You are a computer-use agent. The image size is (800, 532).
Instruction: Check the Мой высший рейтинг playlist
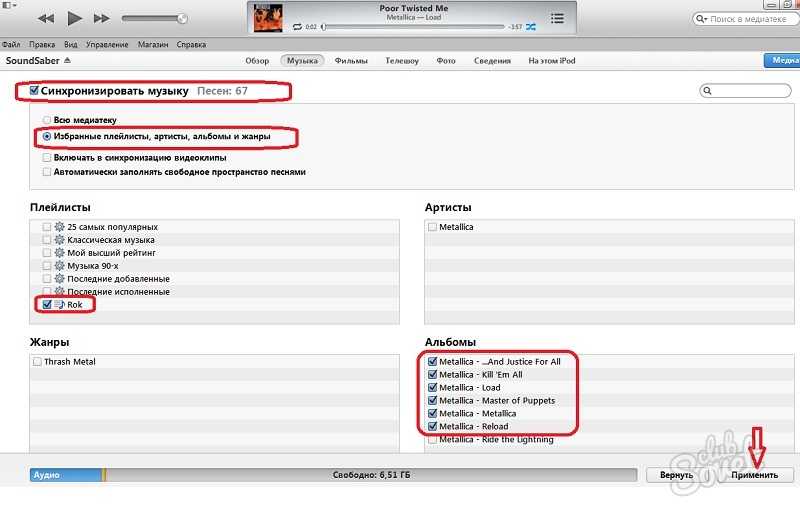click(47, 252)
